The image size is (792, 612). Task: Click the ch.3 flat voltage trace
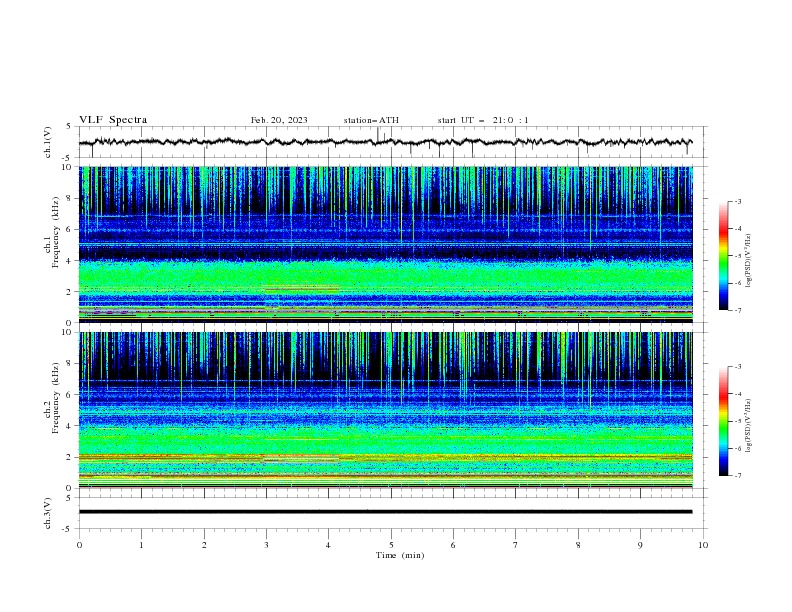pos(385,512)
